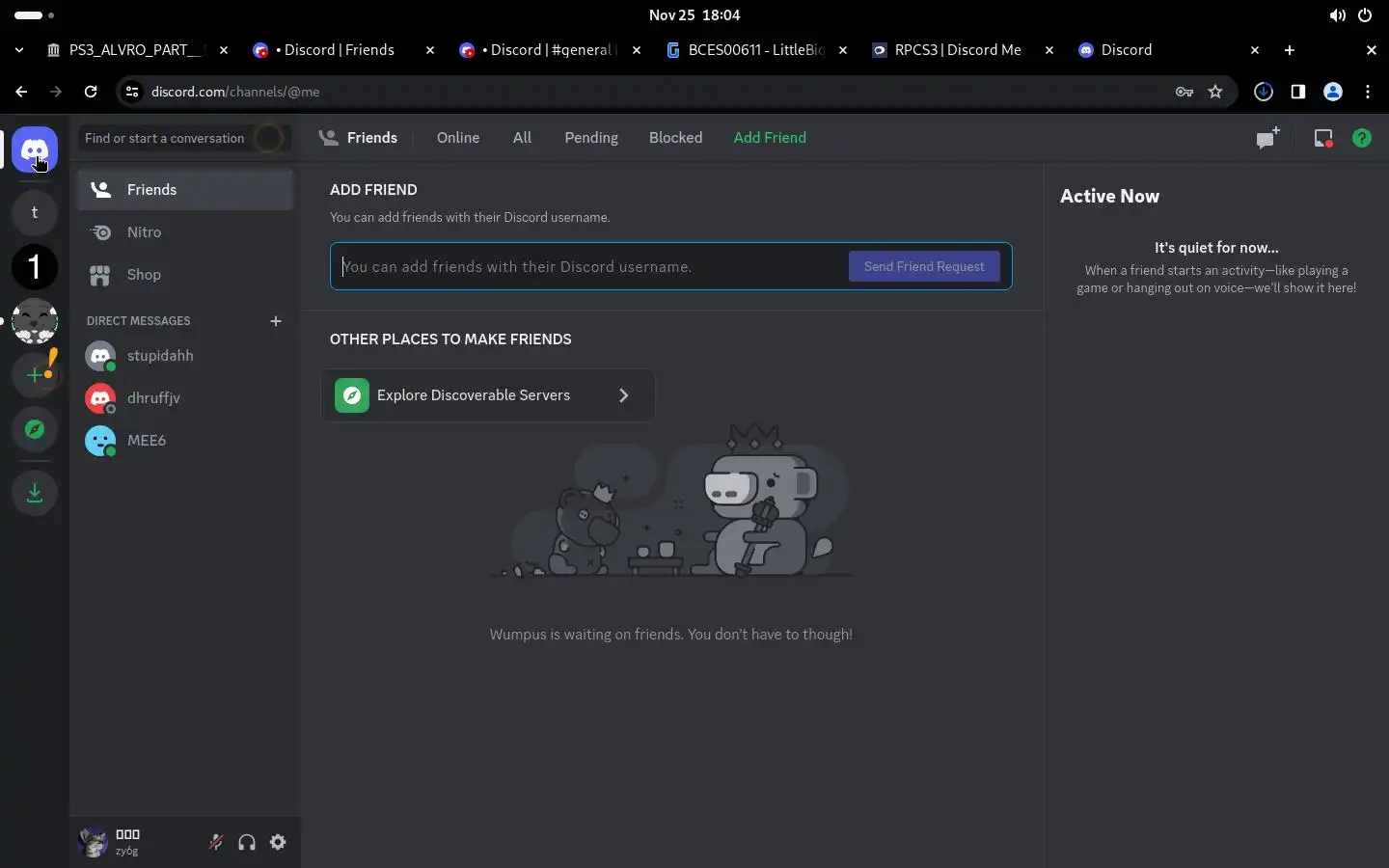1389x868 pixels.
Task: Click the Download Apps icon
Action: [35, 492]
